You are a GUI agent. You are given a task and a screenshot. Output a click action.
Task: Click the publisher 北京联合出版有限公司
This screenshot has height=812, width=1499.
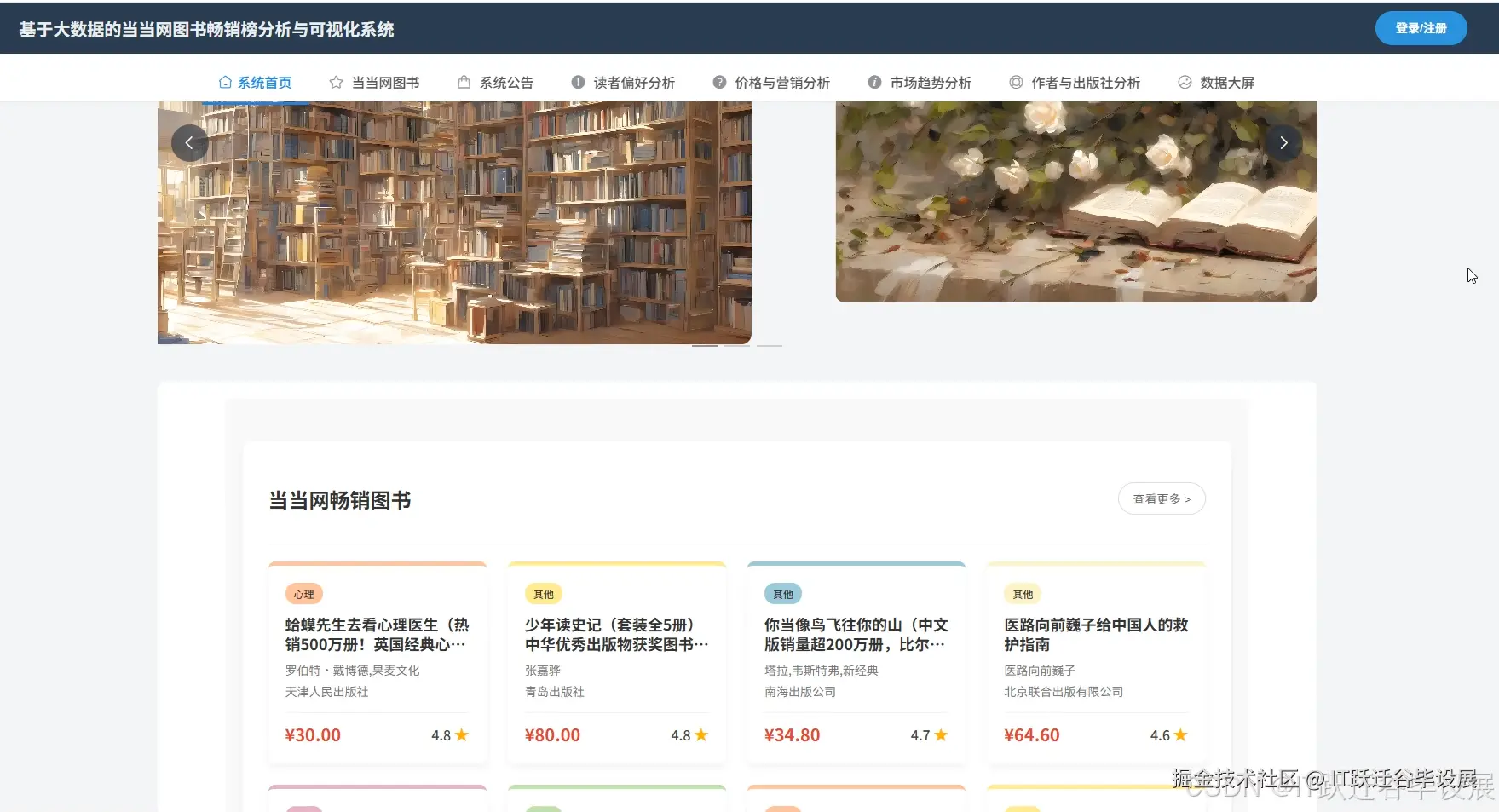click(x=1064, y=692)
